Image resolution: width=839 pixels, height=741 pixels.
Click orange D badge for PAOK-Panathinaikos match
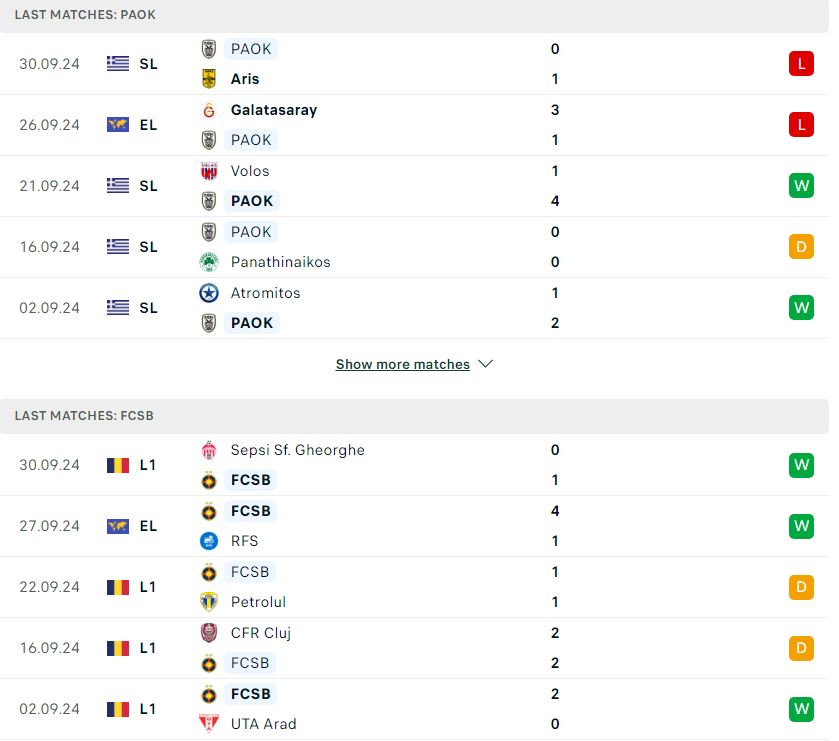coord(801,247)
